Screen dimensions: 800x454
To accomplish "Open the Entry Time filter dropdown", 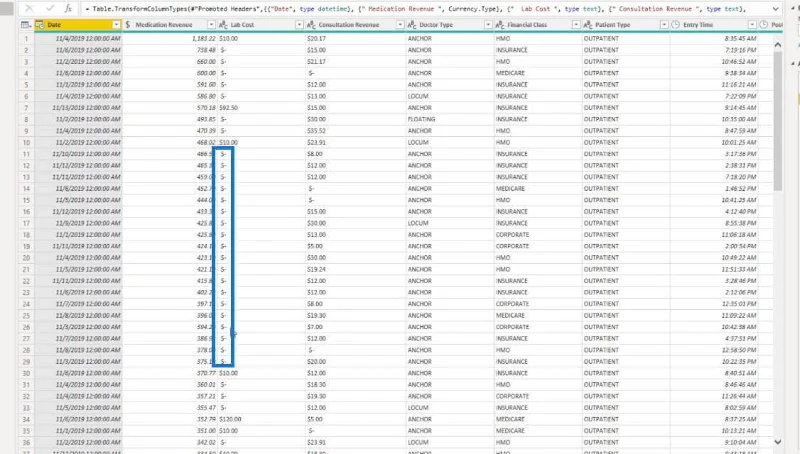I will [x=752, y=24].
